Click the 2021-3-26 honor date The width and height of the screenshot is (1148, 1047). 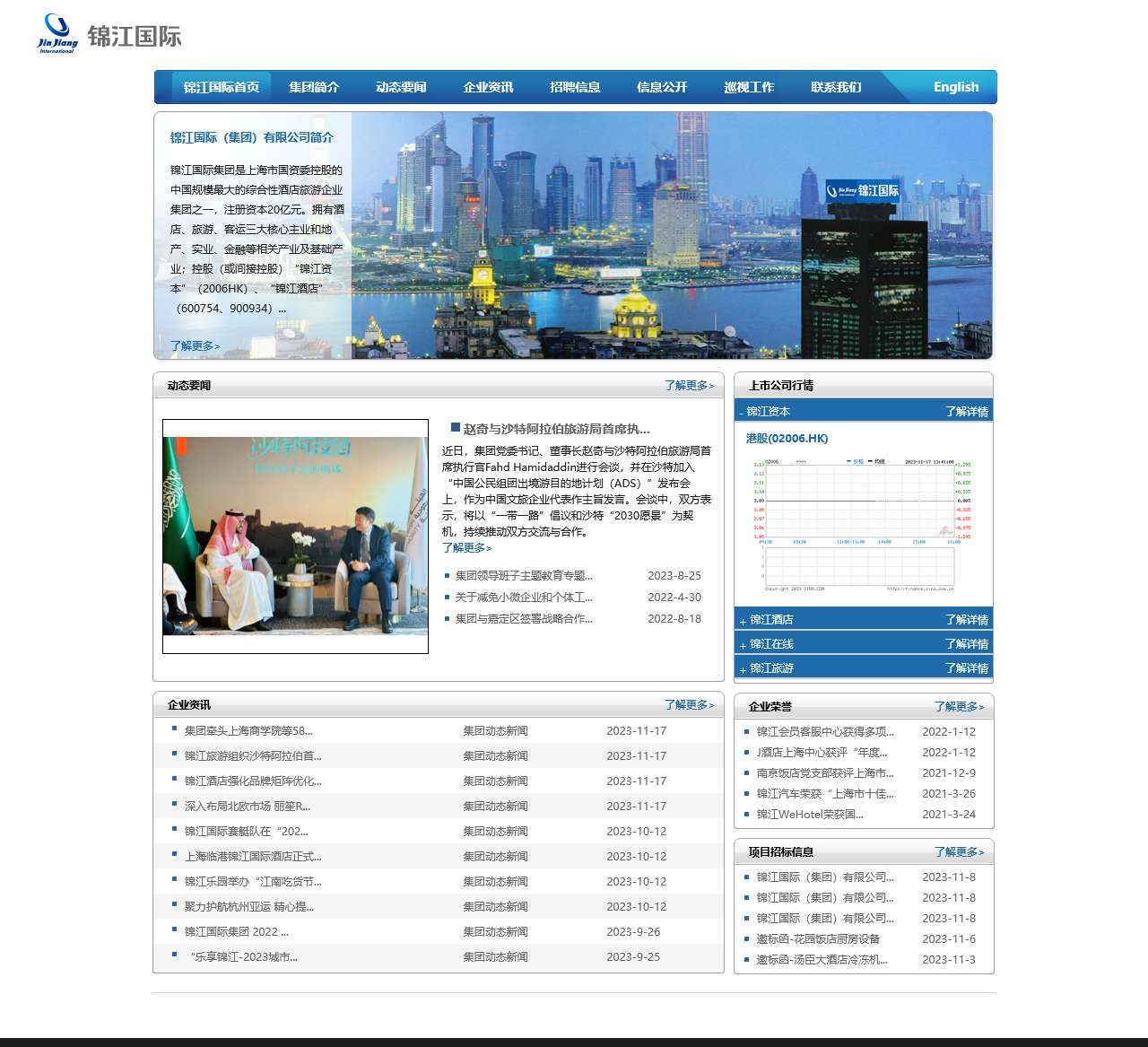coord(949,794)
